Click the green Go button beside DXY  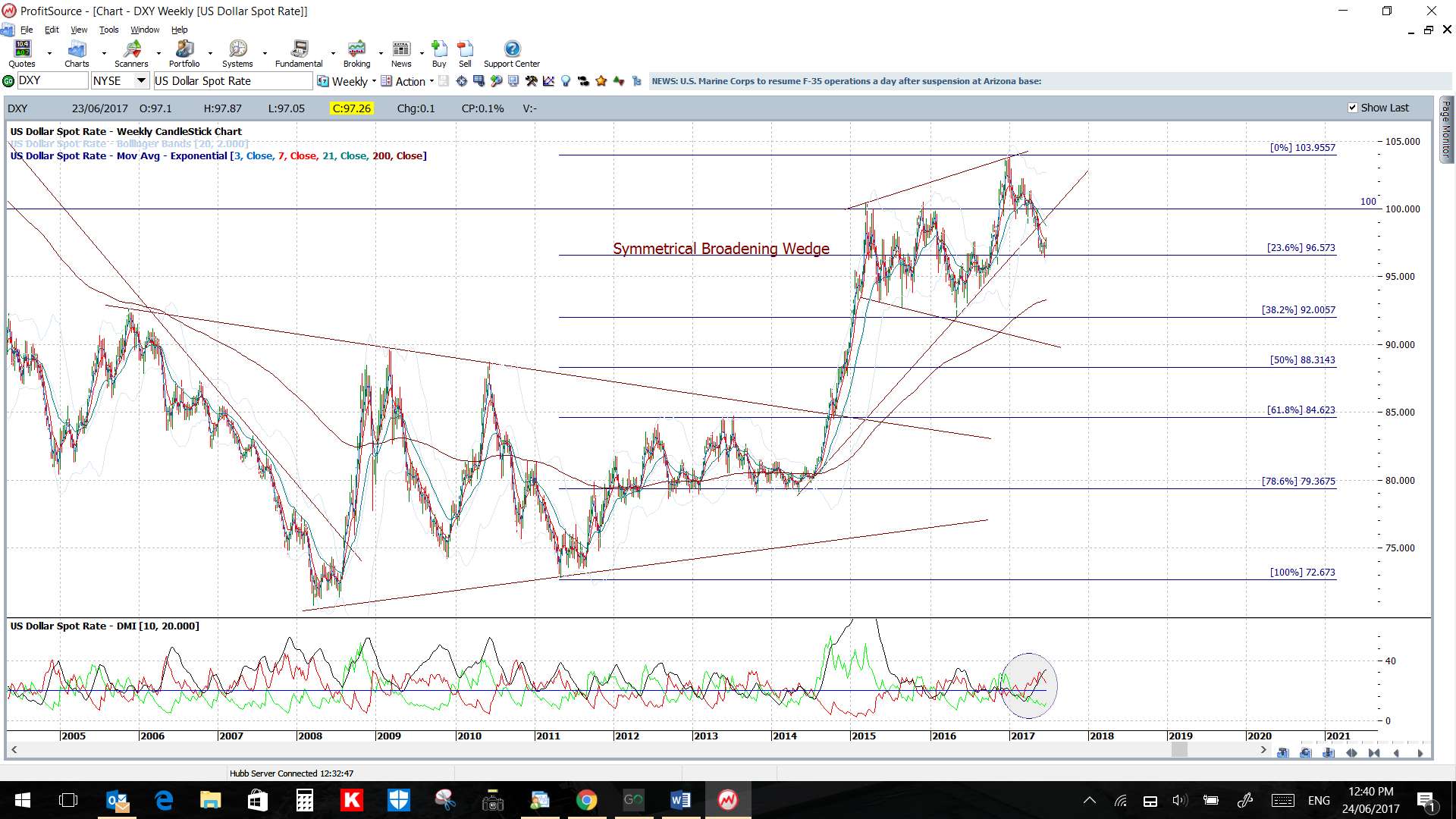click(x=8, y=81)
